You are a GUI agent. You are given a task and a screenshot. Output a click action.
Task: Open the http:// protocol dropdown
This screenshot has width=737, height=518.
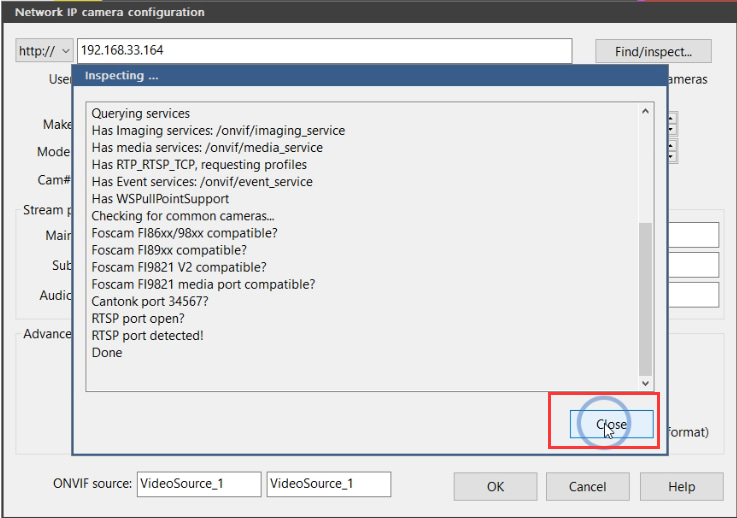[44, 50]
